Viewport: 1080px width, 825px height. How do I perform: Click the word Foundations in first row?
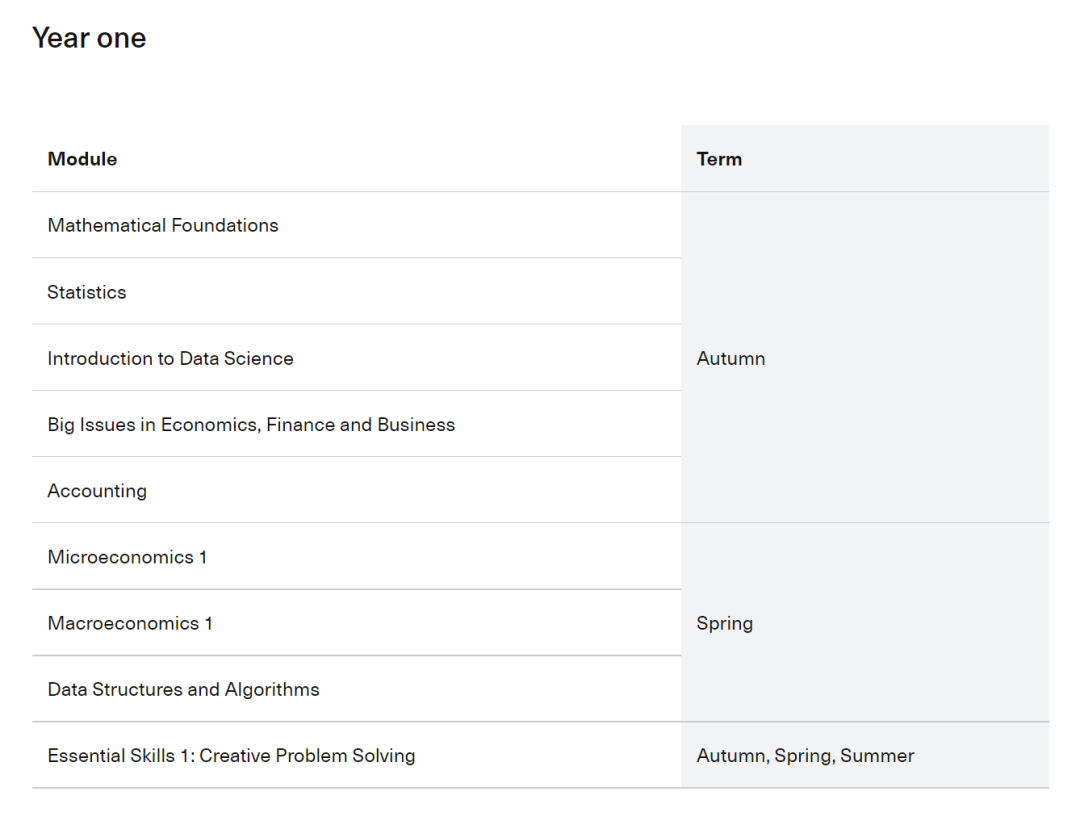[225, 225]
